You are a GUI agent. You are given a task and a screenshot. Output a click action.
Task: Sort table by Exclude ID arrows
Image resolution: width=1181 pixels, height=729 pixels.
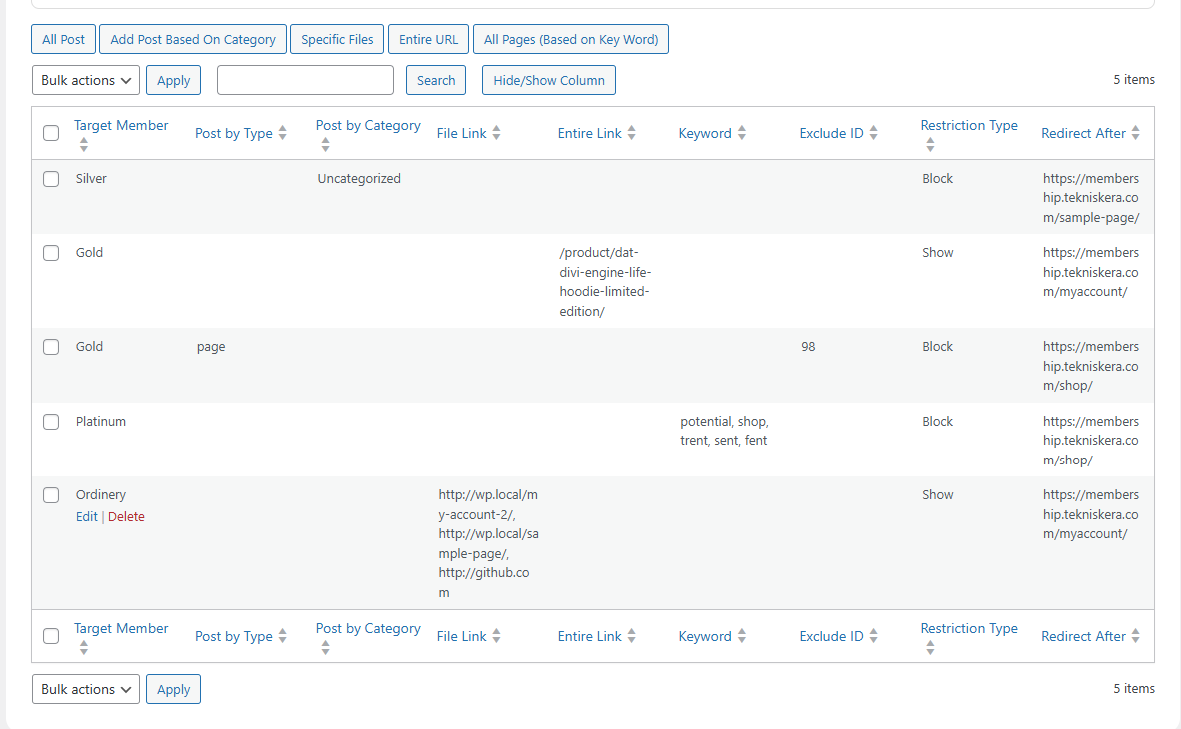(874, 133)
